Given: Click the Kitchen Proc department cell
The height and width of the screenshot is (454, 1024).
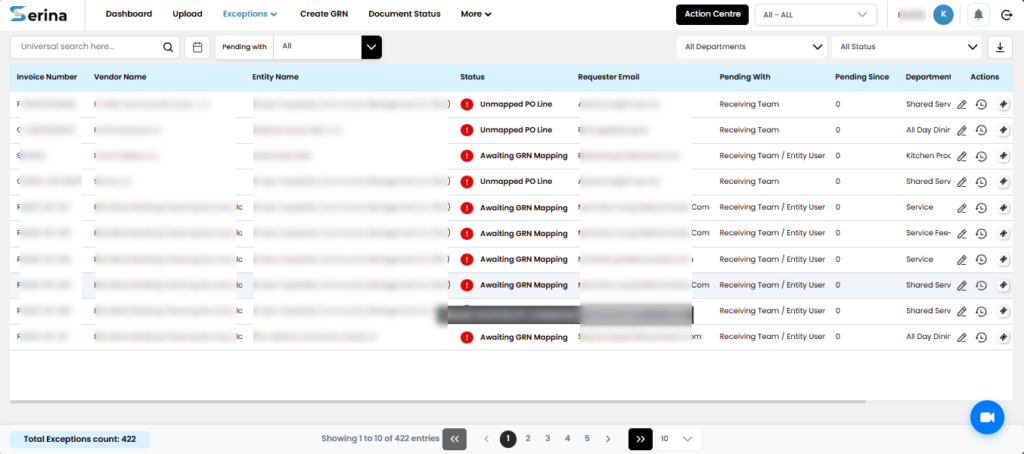Looking at the screenshot, I should point(928,156).
